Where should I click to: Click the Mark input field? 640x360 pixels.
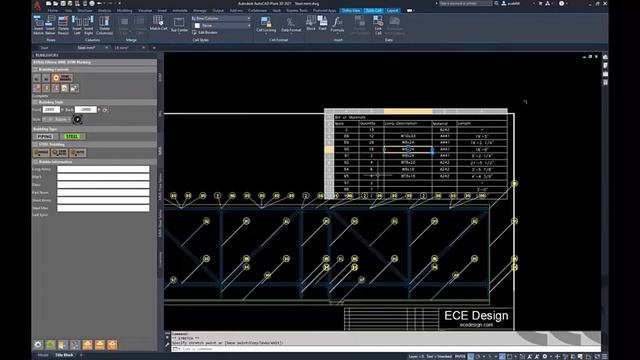click(x=103, y=177)
